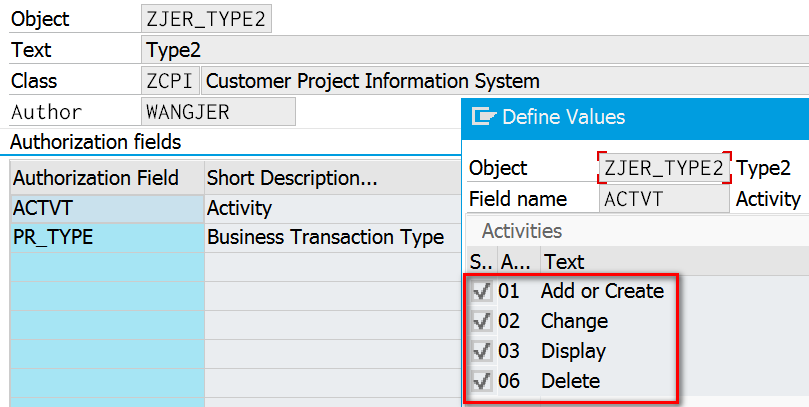Select the Authorization fields section header

click(x=96, y=142)
